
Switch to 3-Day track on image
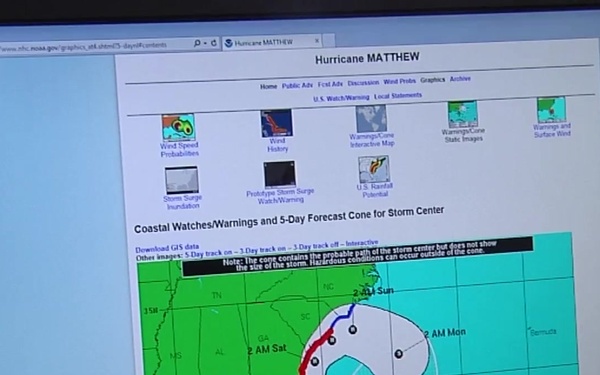coord(263,249)
